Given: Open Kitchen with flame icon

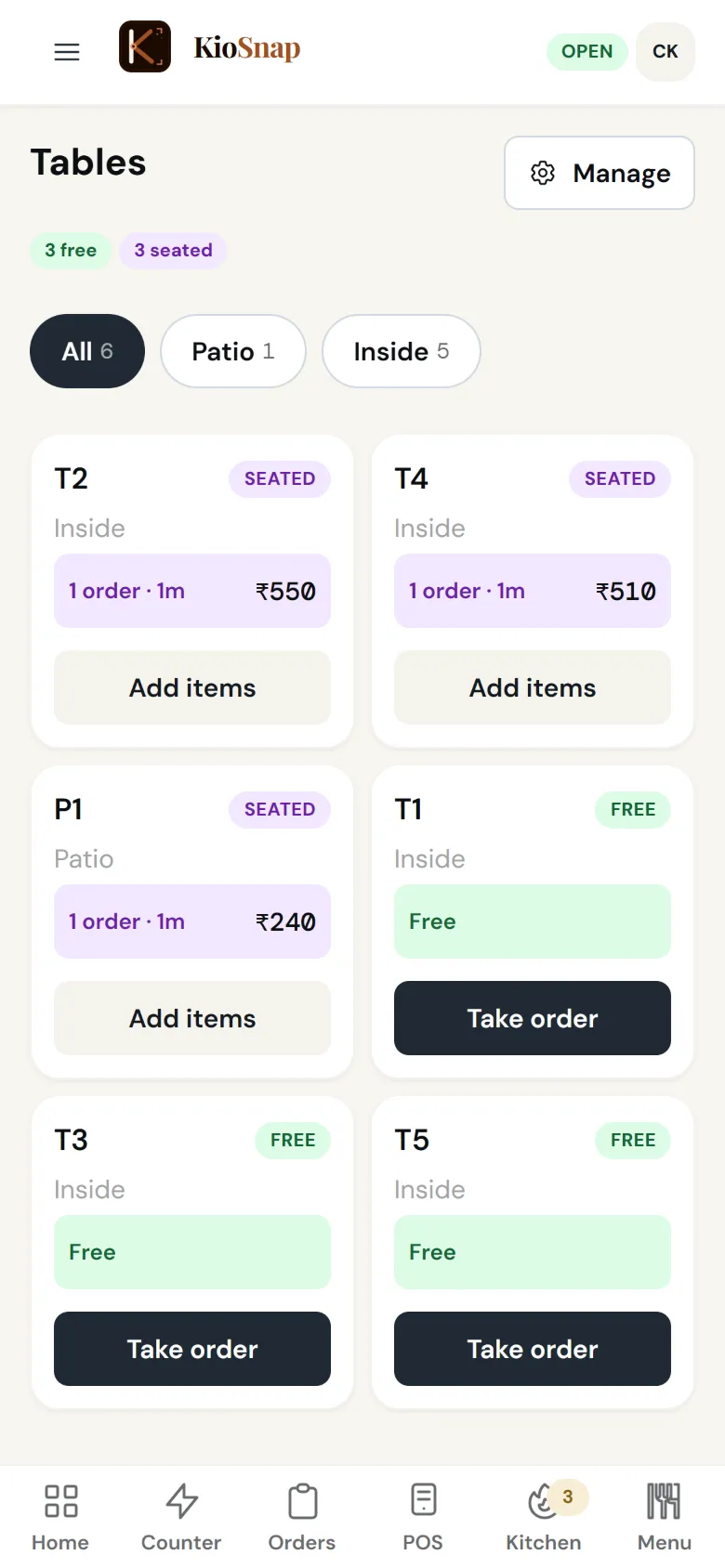Looking at the screenshot, I should tap(541, 1501).
